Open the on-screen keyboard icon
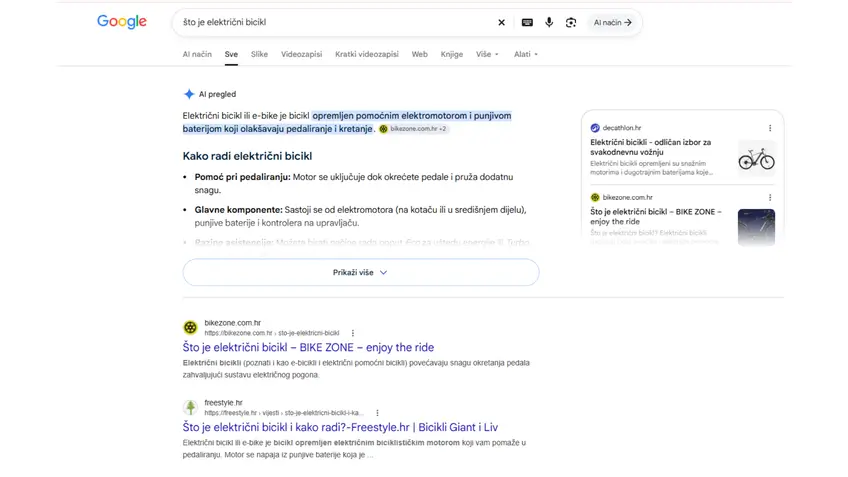The width and height of the screenshot is (848, 477). tap(527, 23)
